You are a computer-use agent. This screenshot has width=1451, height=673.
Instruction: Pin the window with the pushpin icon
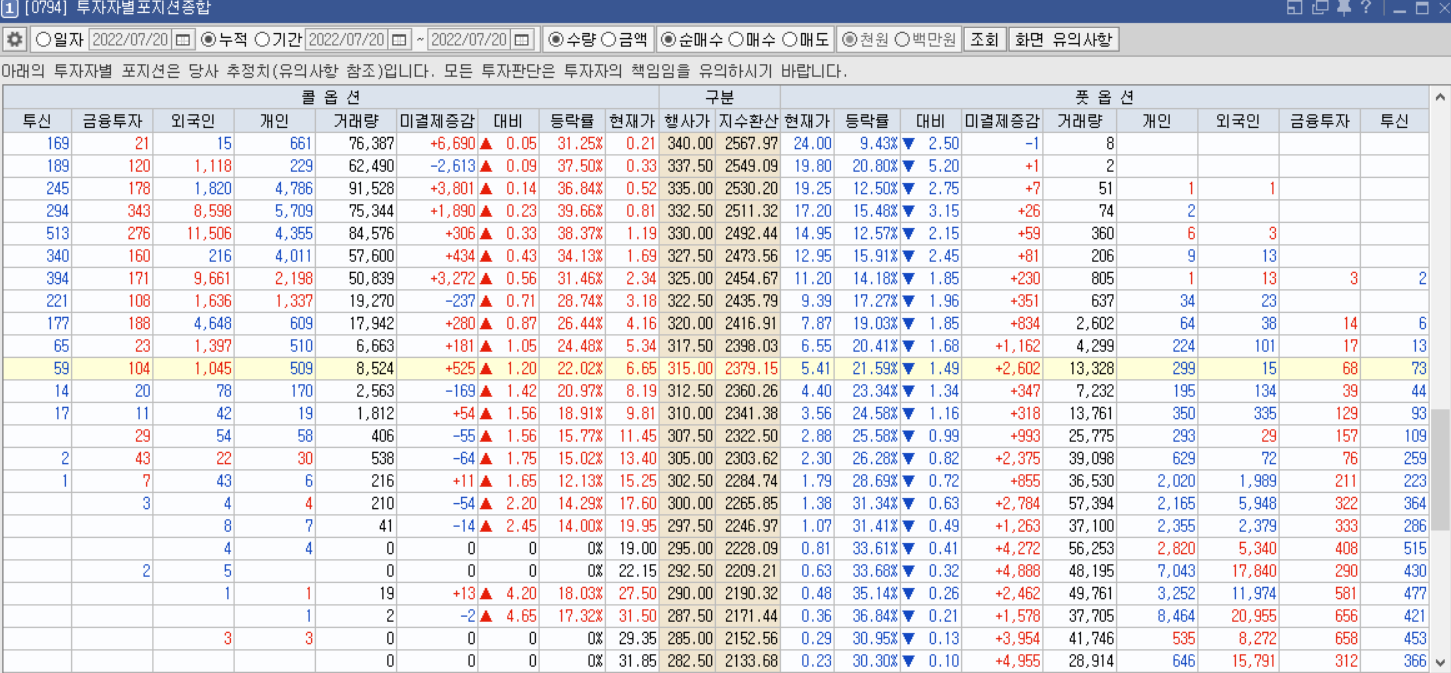pyautogui.click(x=1343, y=8)
